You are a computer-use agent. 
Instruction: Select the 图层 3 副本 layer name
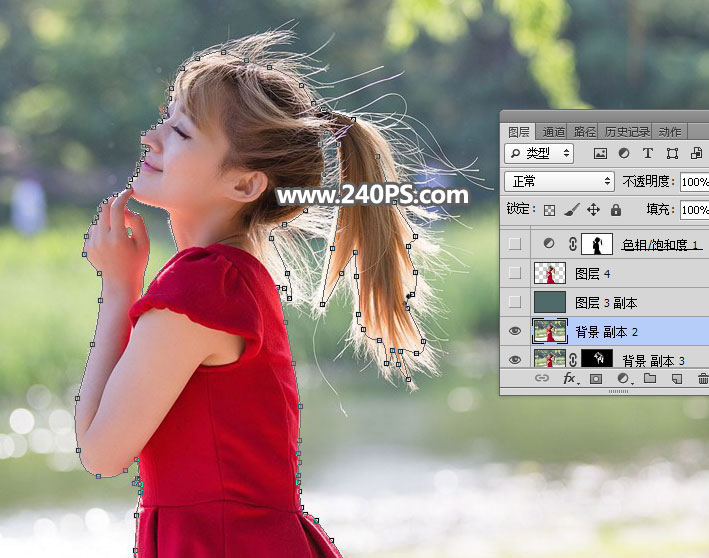606,303
